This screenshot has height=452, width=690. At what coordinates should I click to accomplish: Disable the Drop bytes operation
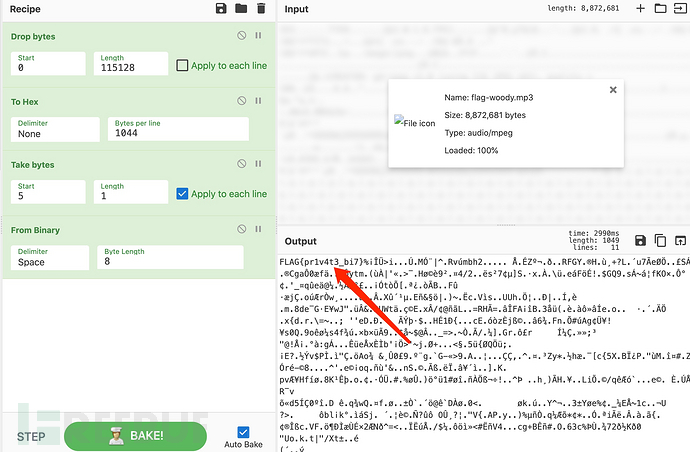tap(241, 35)
